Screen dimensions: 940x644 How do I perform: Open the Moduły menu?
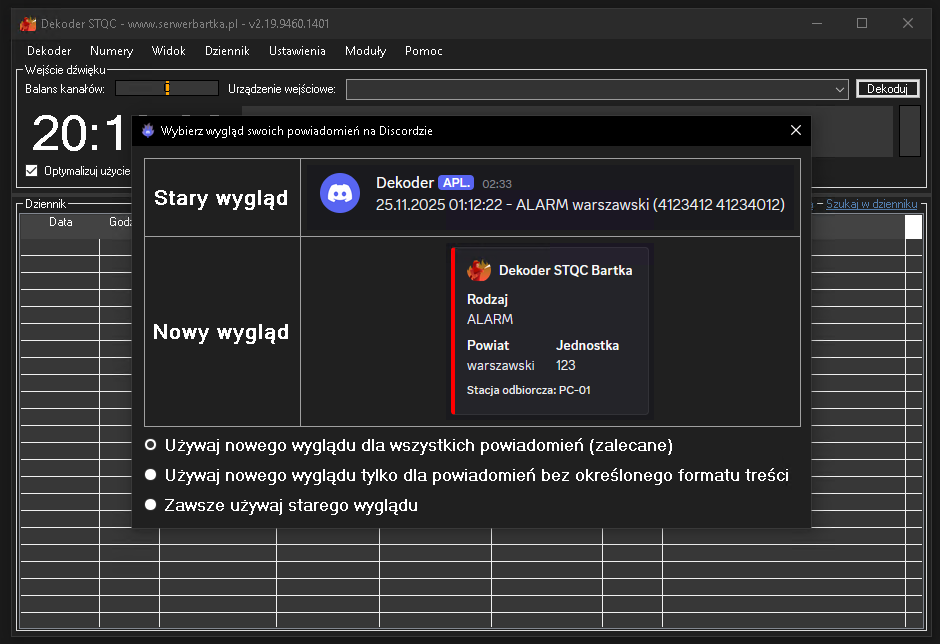[x=365, y=51]
